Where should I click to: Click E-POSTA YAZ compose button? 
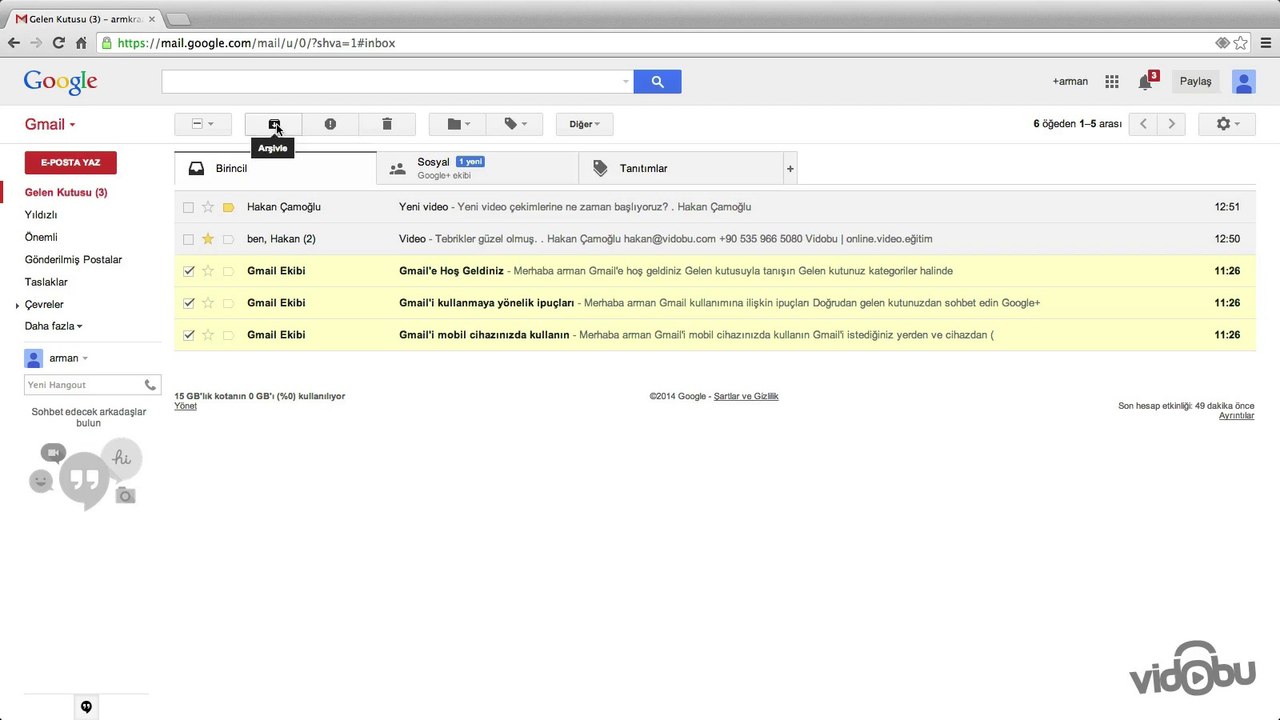pyautogui.click(x=70, y=163)
